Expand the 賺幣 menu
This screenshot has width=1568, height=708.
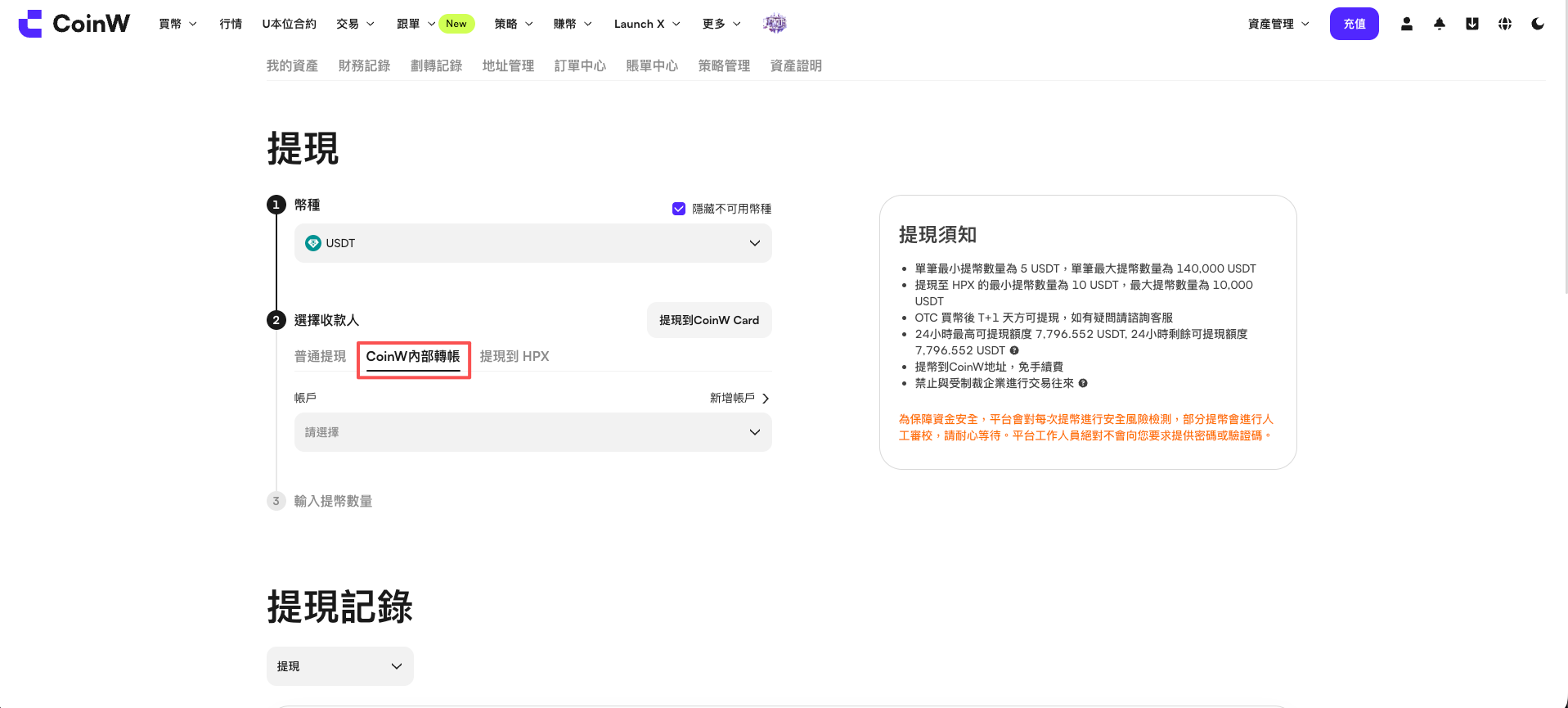(x=573, y=24)
